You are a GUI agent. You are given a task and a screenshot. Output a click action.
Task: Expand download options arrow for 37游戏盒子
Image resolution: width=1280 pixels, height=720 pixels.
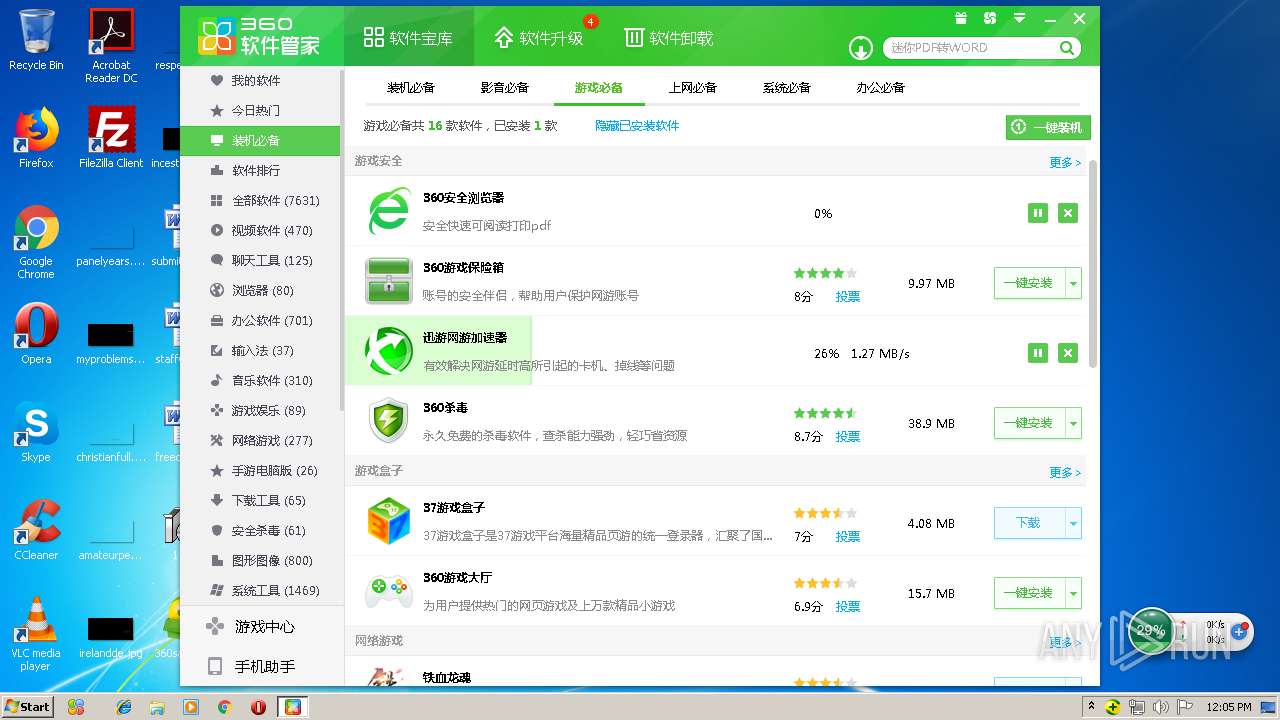click(1074, 523)
